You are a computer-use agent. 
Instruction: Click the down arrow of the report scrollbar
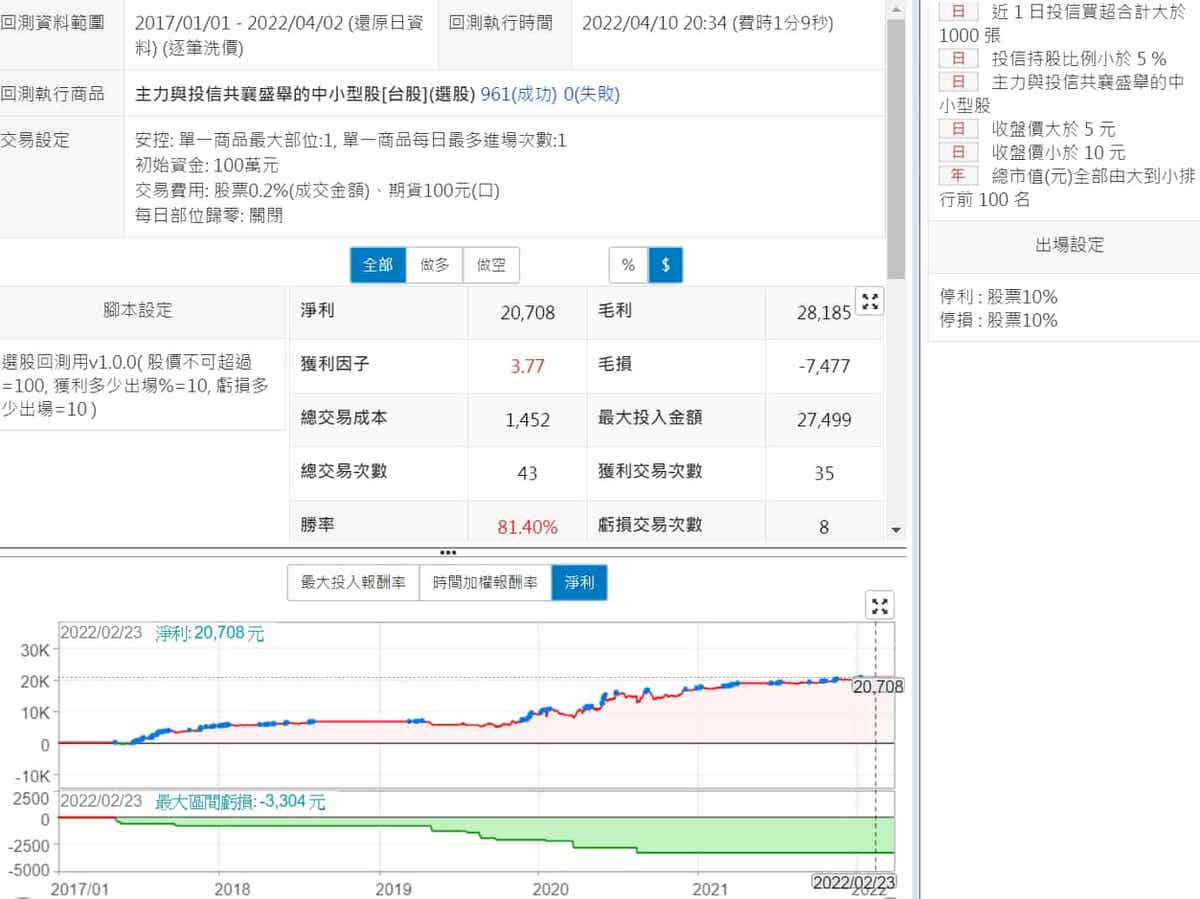click(x=896, y=530)
